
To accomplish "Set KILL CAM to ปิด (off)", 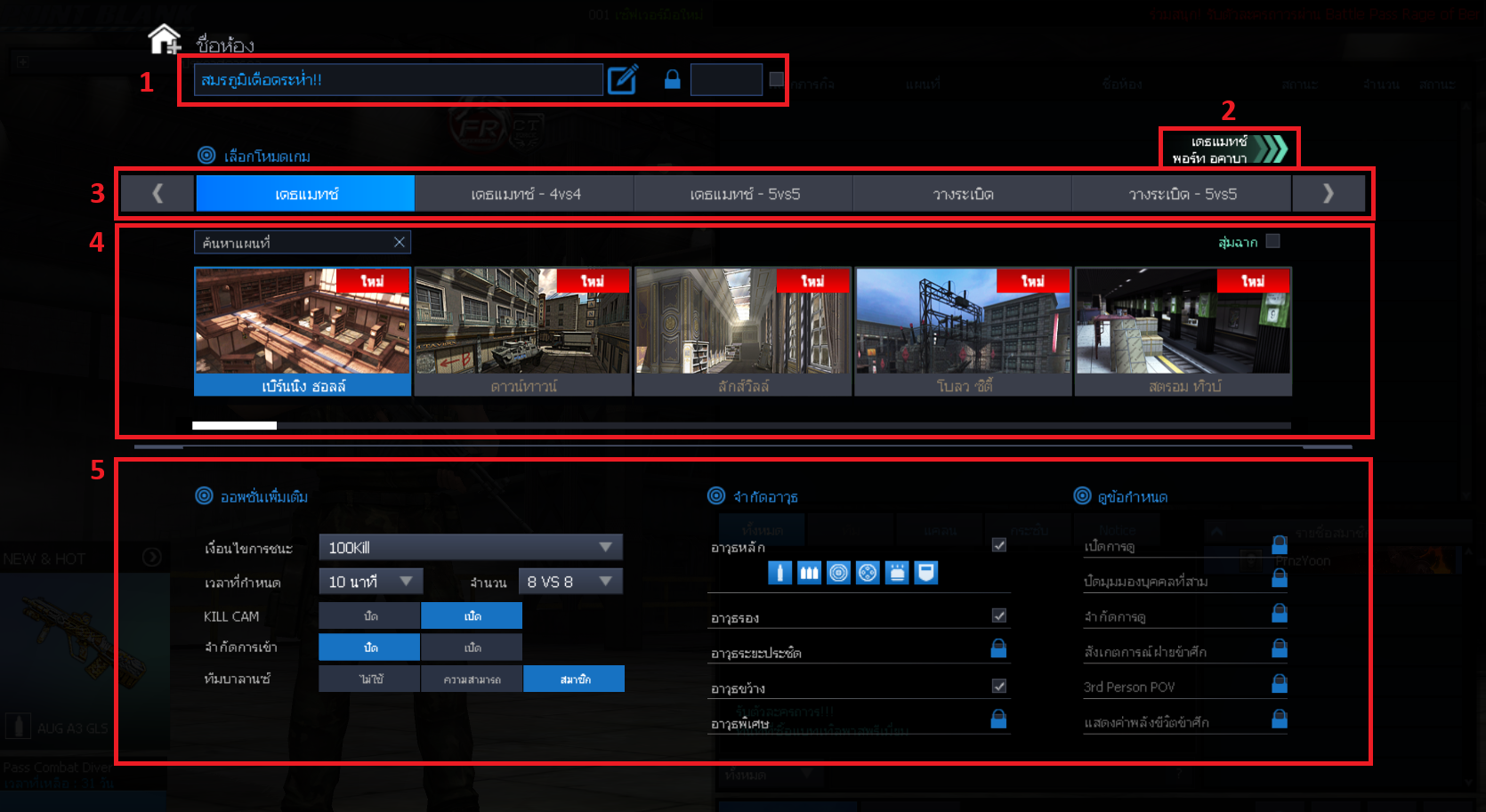I will 369,615.
